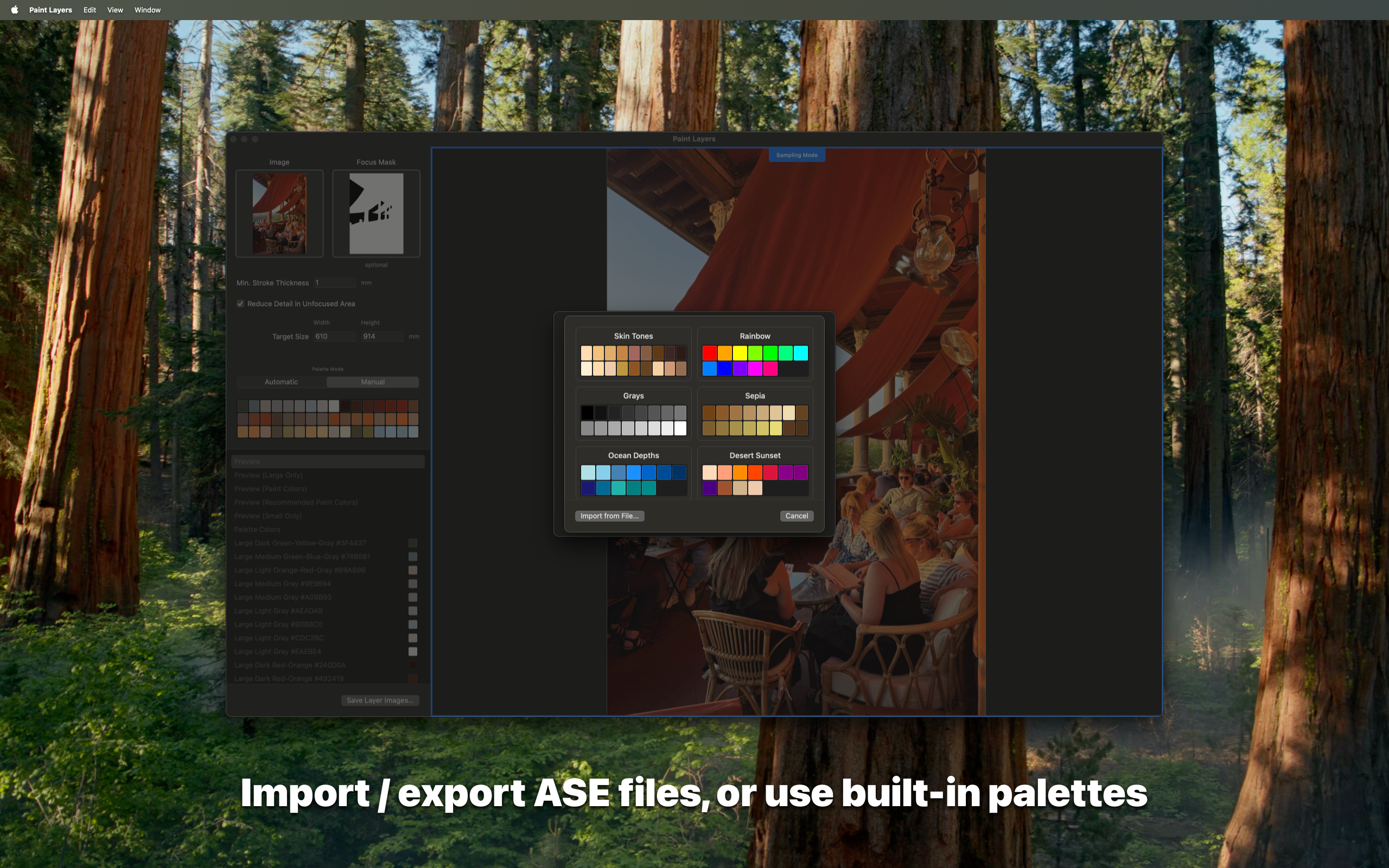Screen dimensions: 1389x868
Task: Choose the Rainbow palette
Action: point(754,353)
